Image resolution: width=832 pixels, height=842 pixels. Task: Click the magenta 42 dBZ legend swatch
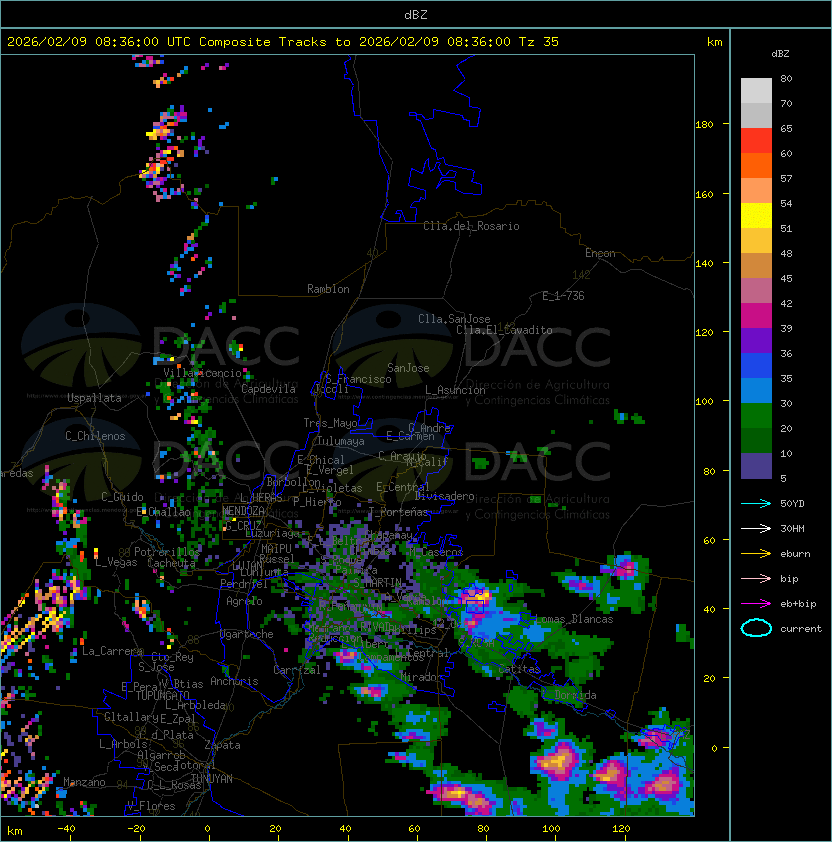pyautogui.click(x=756, y=316)
